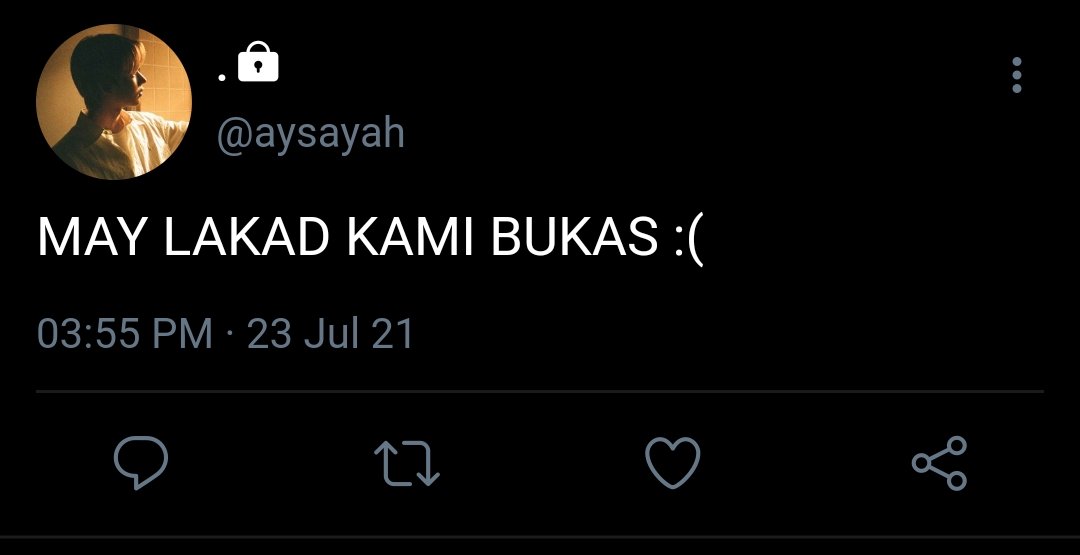
Task: Click the divider line under the timestamp
Action: 540,392
